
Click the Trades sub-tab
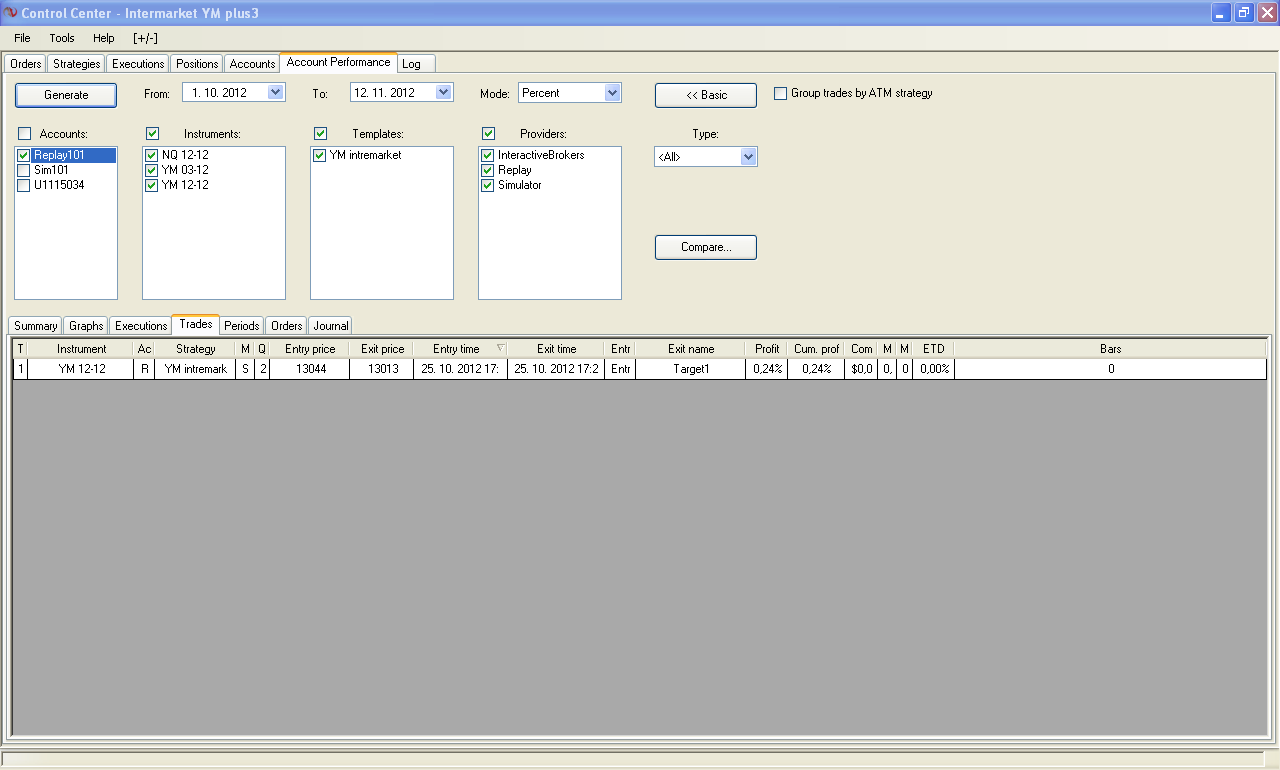click(196, 324)
